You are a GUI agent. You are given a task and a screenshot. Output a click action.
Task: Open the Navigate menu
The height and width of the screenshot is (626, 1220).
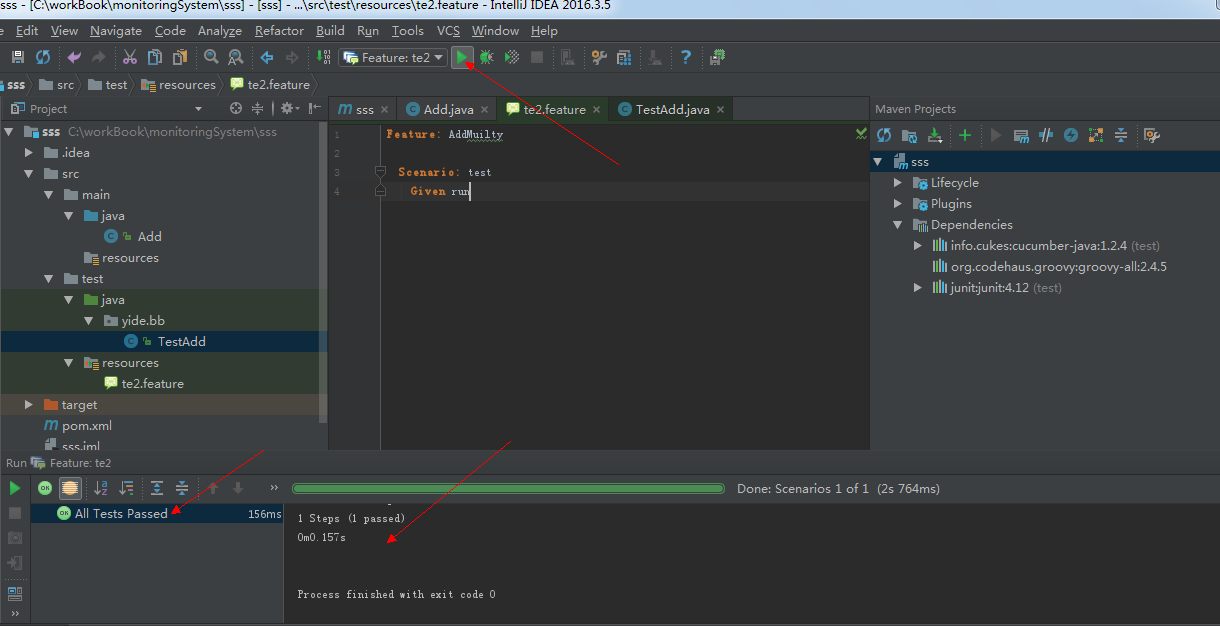[116, 31]
